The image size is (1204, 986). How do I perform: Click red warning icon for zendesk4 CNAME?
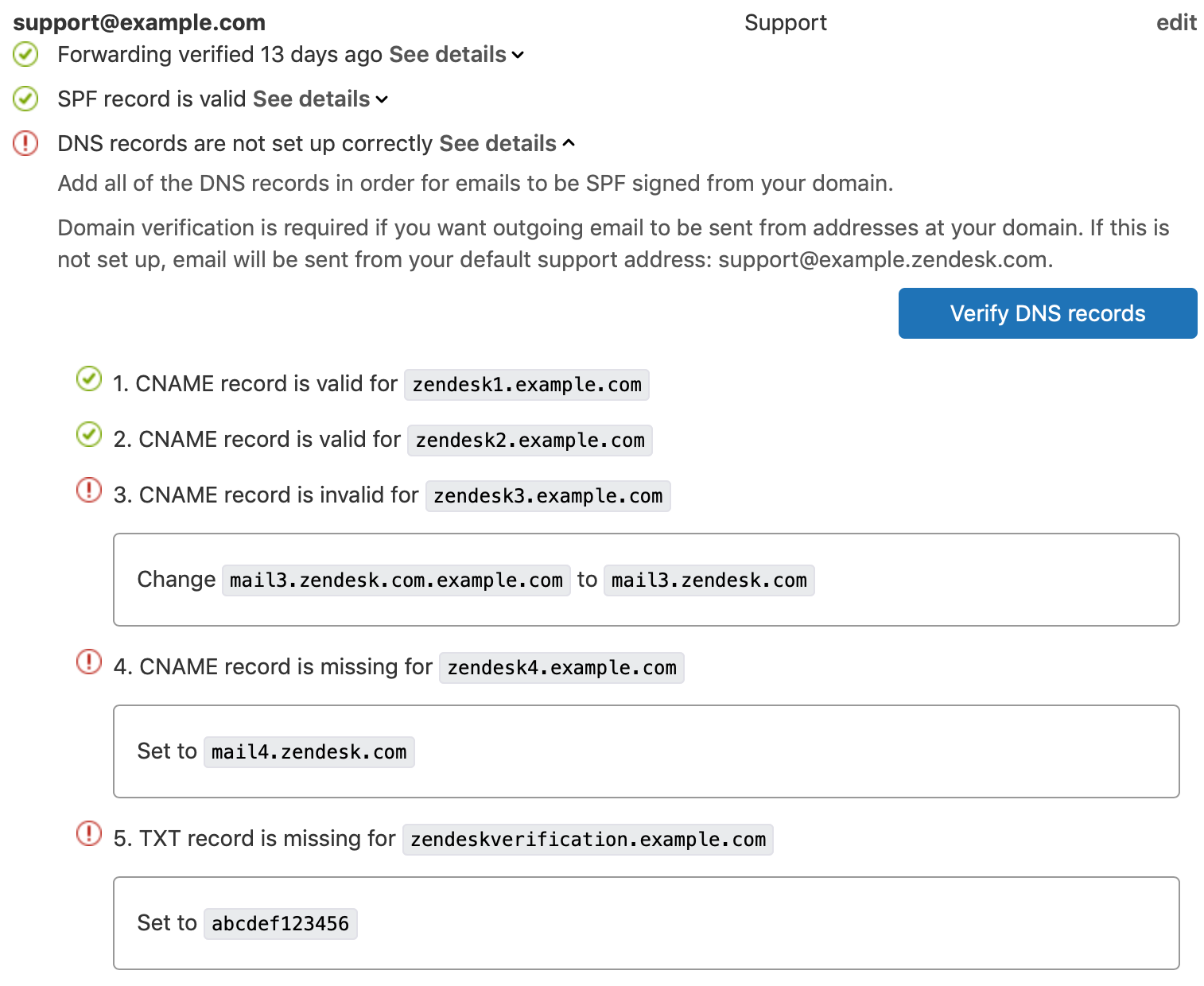click(x=88, y=662)
